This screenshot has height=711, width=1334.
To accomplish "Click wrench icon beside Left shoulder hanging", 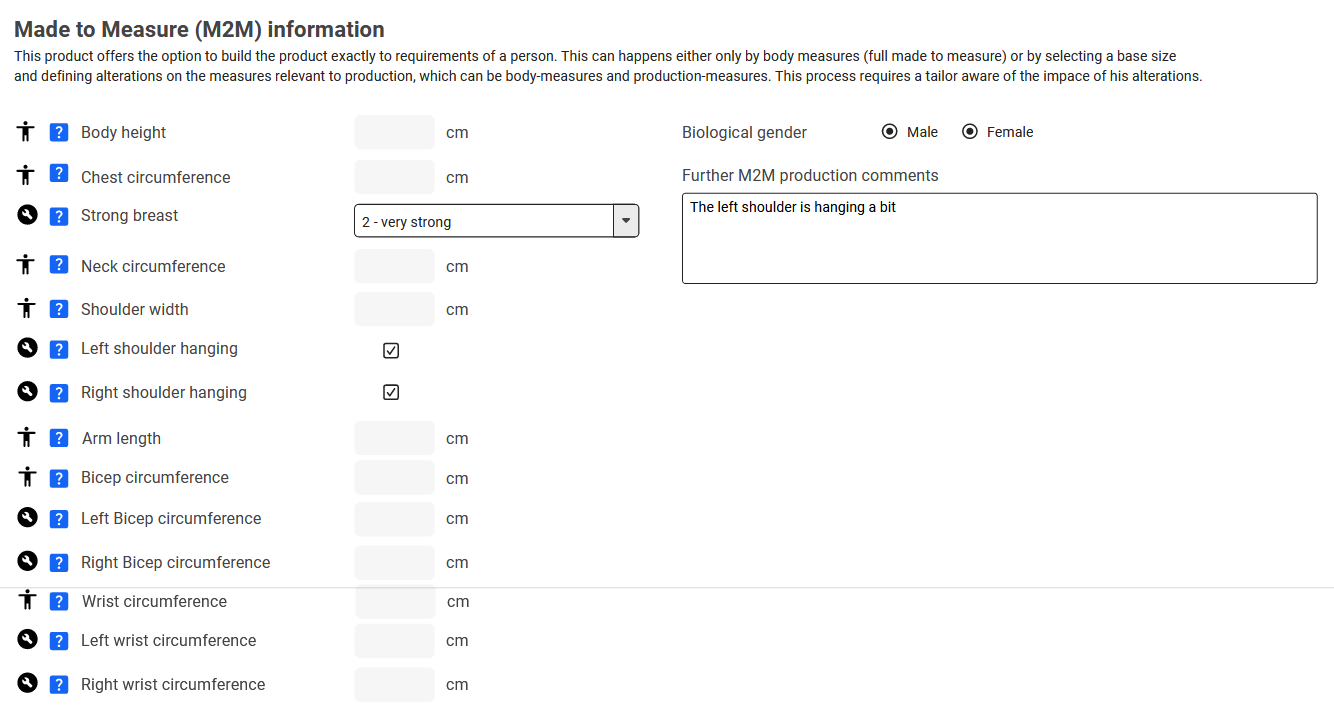I will point(28,348).
